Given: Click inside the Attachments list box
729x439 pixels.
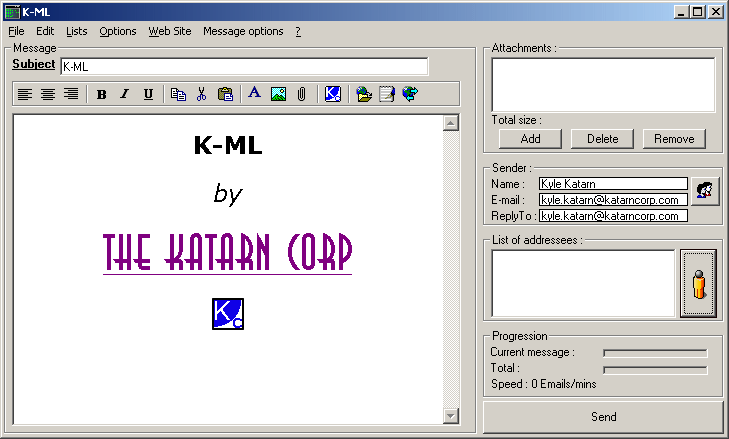Looking at the screenshot, I should (x=603, y=85).
